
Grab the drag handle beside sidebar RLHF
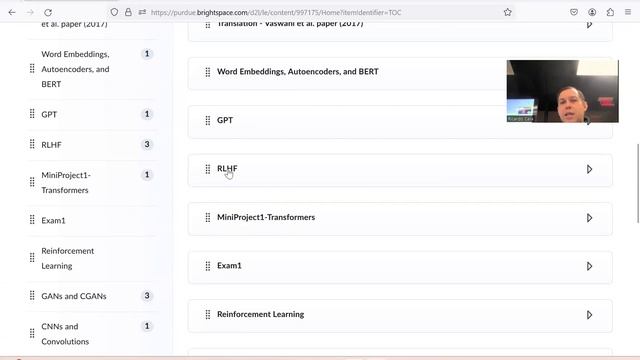click(x=32, y=144)
